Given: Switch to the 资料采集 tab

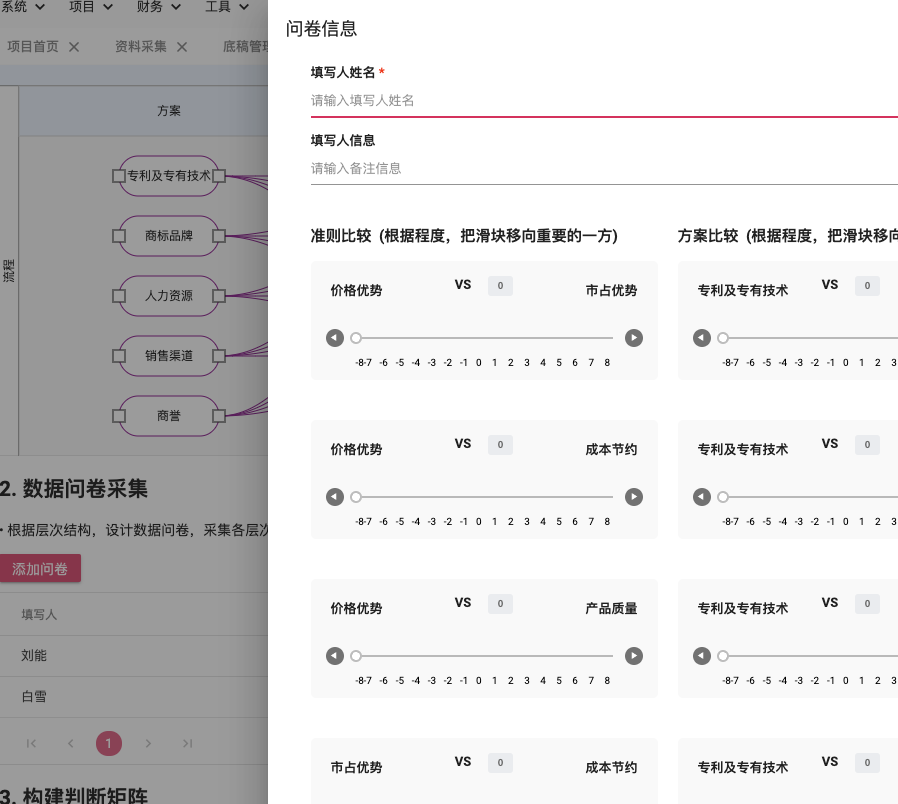Looking at the screenshot, I should (140, 47).
